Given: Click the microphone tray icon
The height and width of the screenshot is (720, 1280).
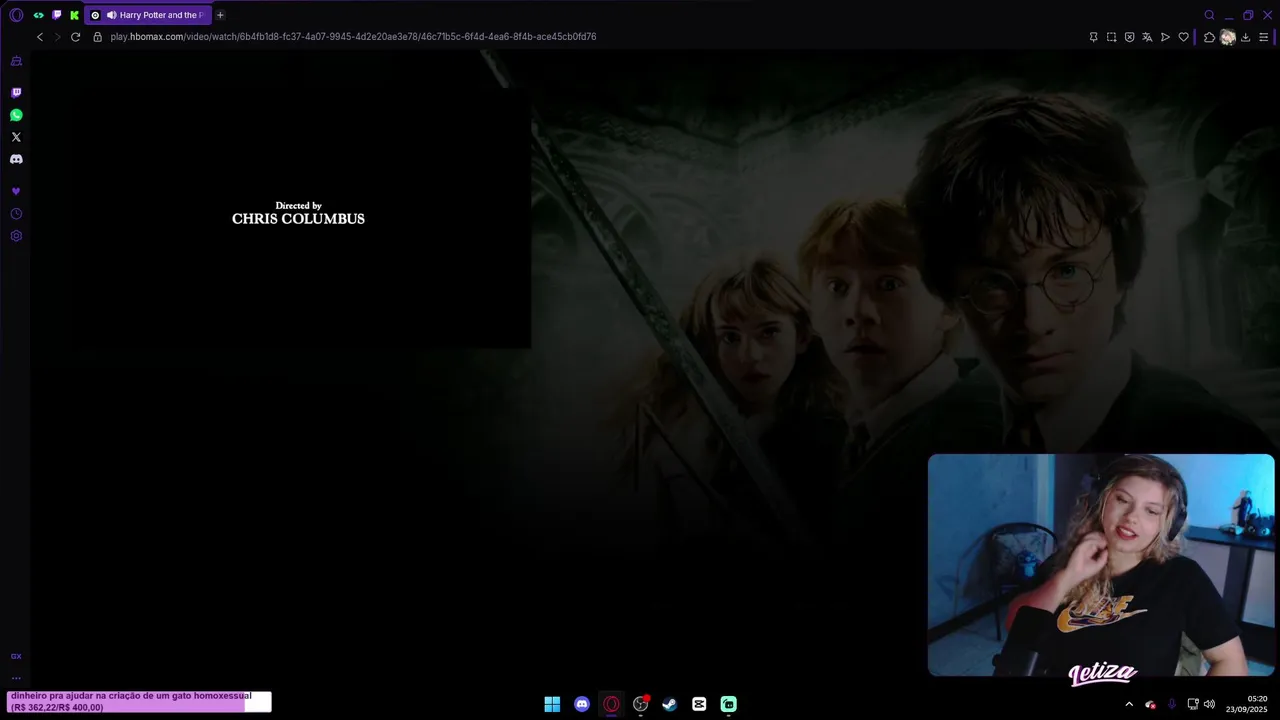Looking at the screenshot, I should (1172, 704).
